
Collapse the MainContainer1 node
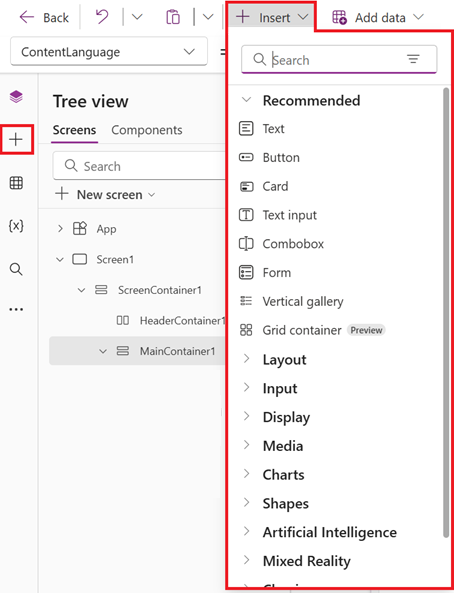(x=103, y=351)
